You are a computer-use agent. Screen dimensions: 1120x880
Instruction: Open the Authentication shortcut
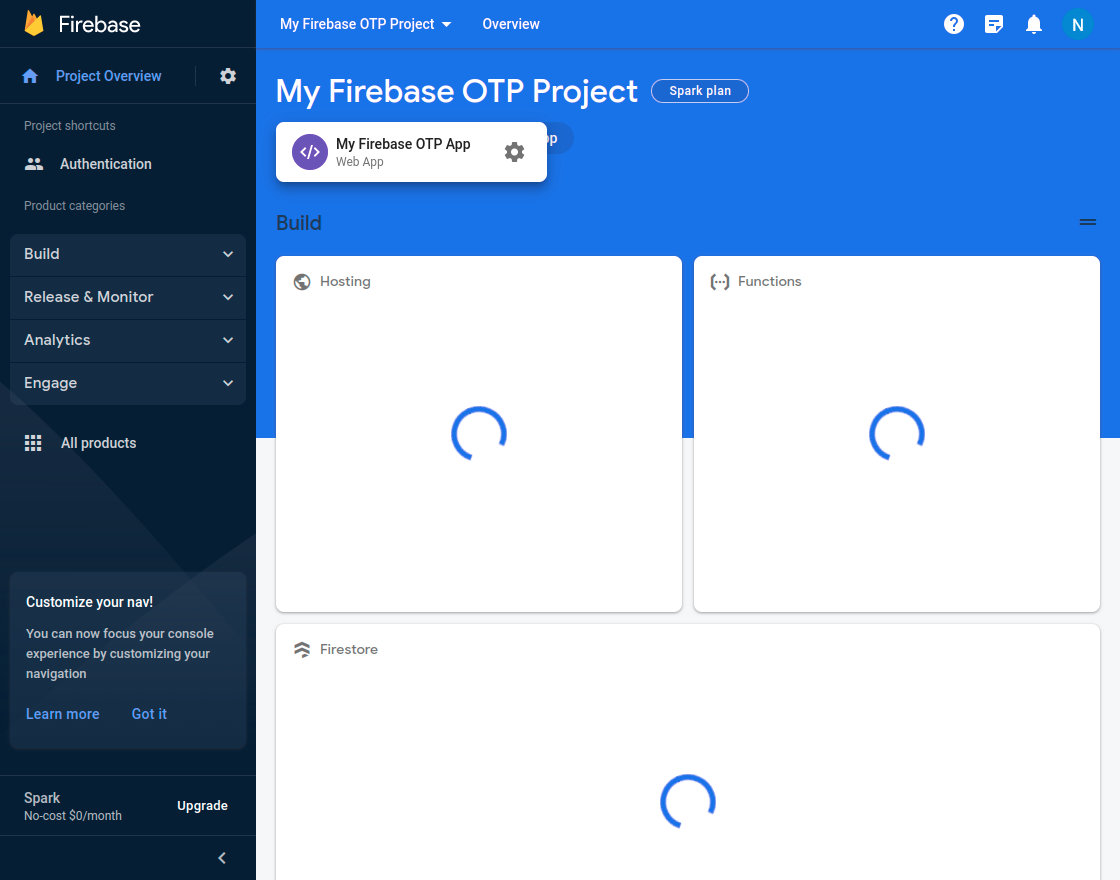pos(105,163)
